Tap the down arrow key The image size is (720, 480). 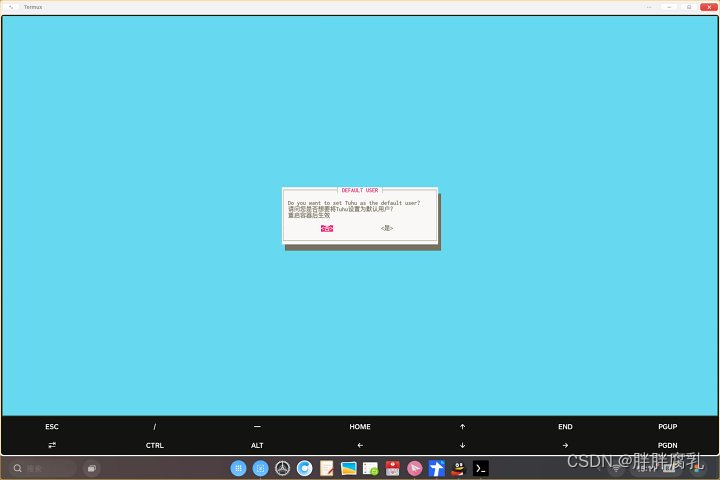462,446
